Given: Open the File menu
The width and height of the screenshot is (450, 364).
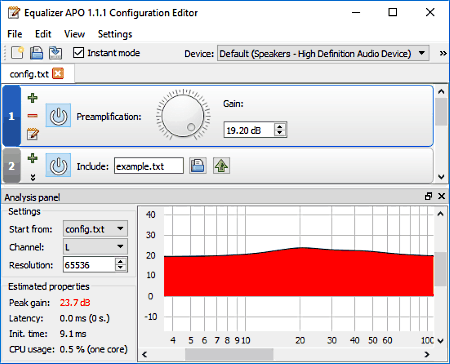Looking at the screenshot, I should tap(15, 34).
